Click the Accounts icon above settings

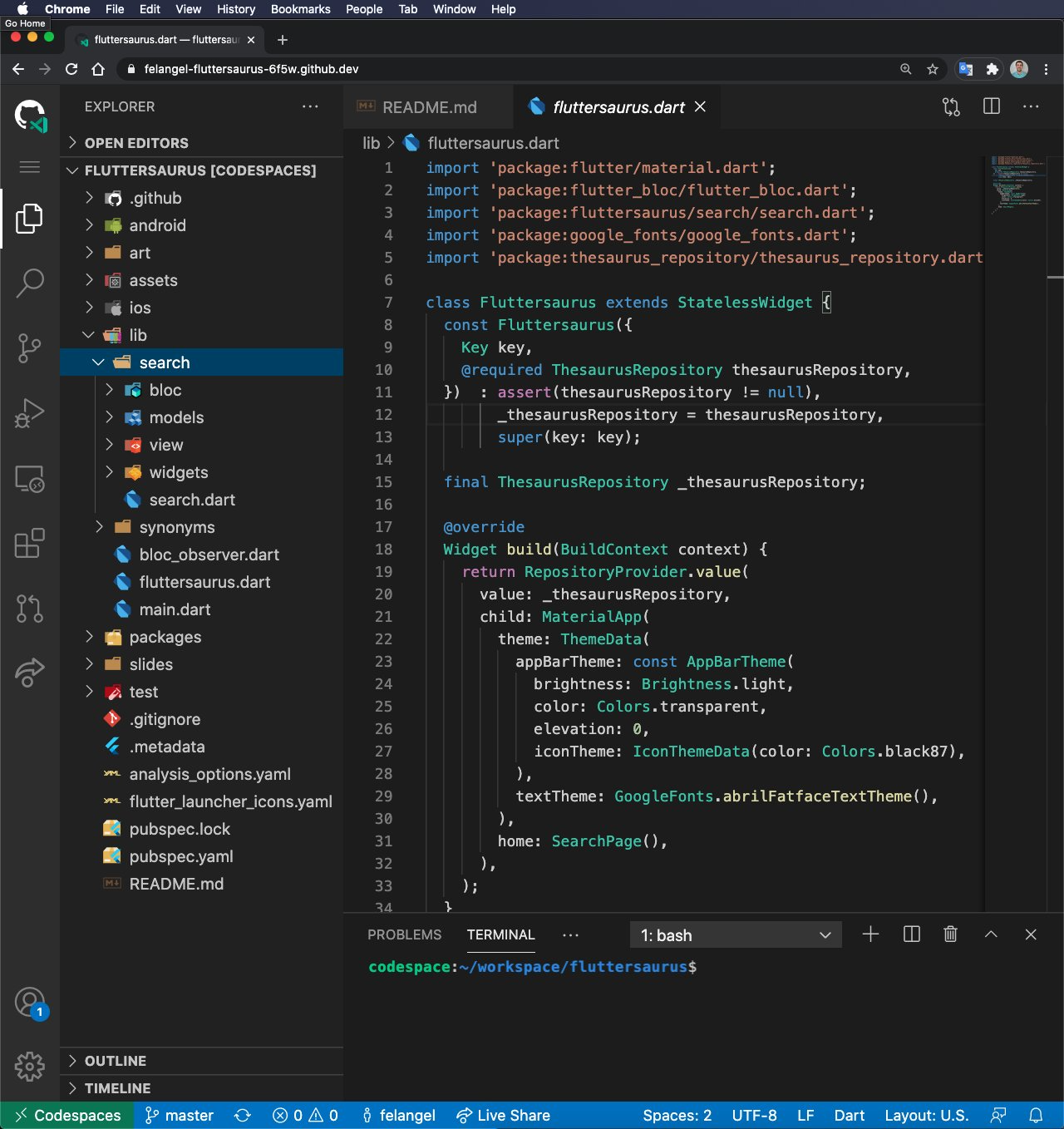tap(31, 1003)
